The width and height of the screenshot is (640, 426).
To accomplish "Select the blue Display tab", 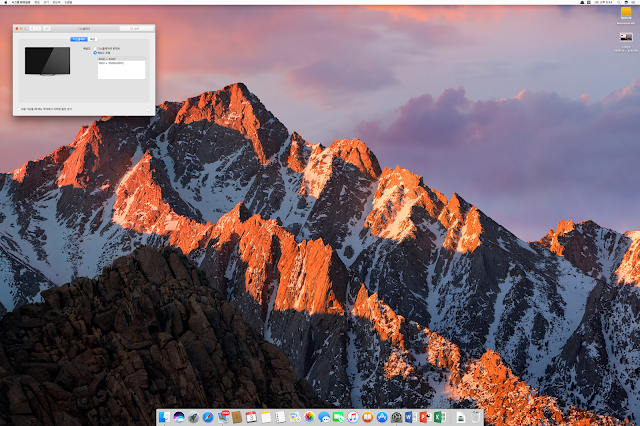I will click(x=79, y=39).
